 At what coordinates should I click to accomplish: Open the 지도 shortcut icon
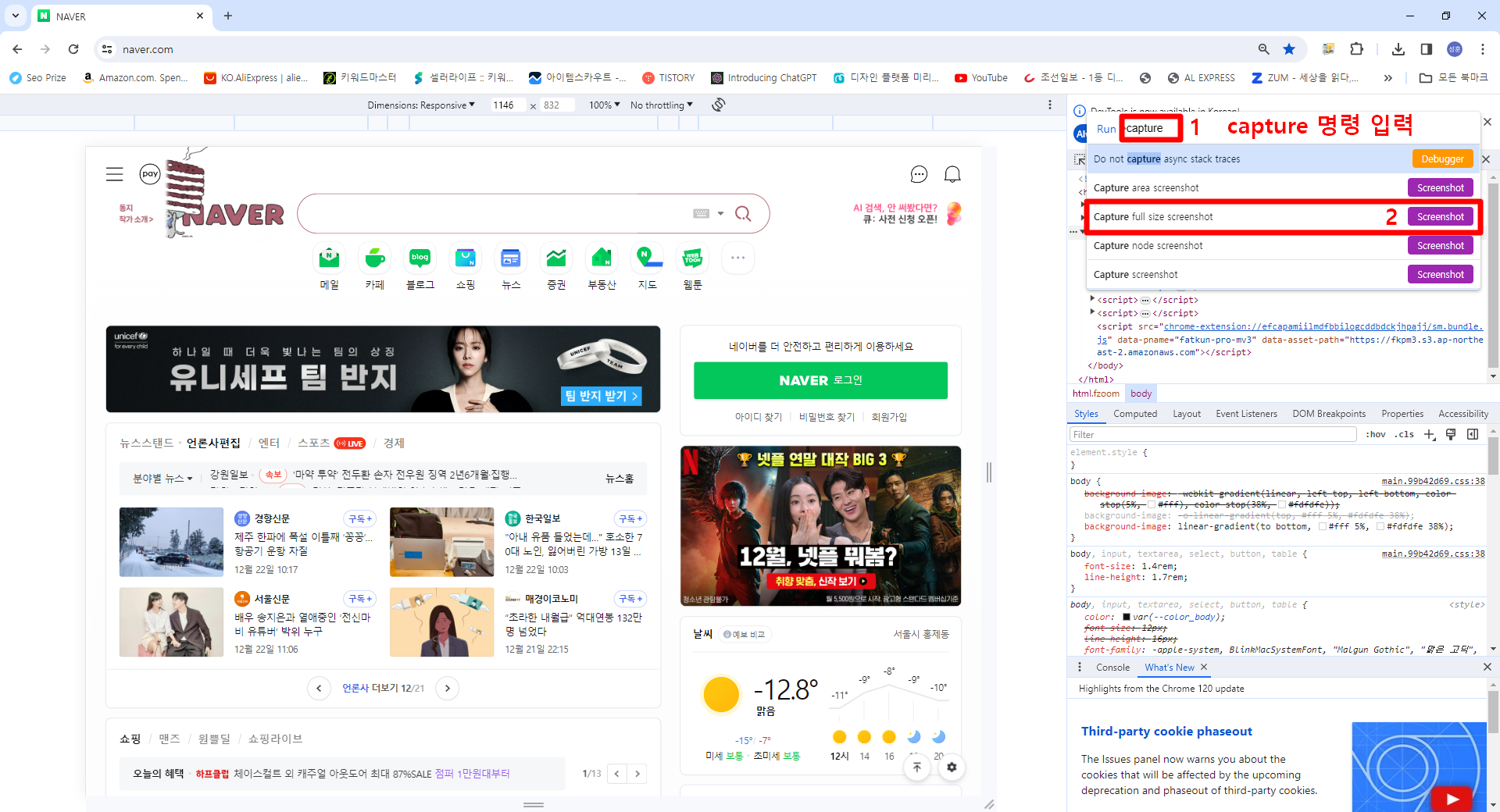click(x=647, y=258)
